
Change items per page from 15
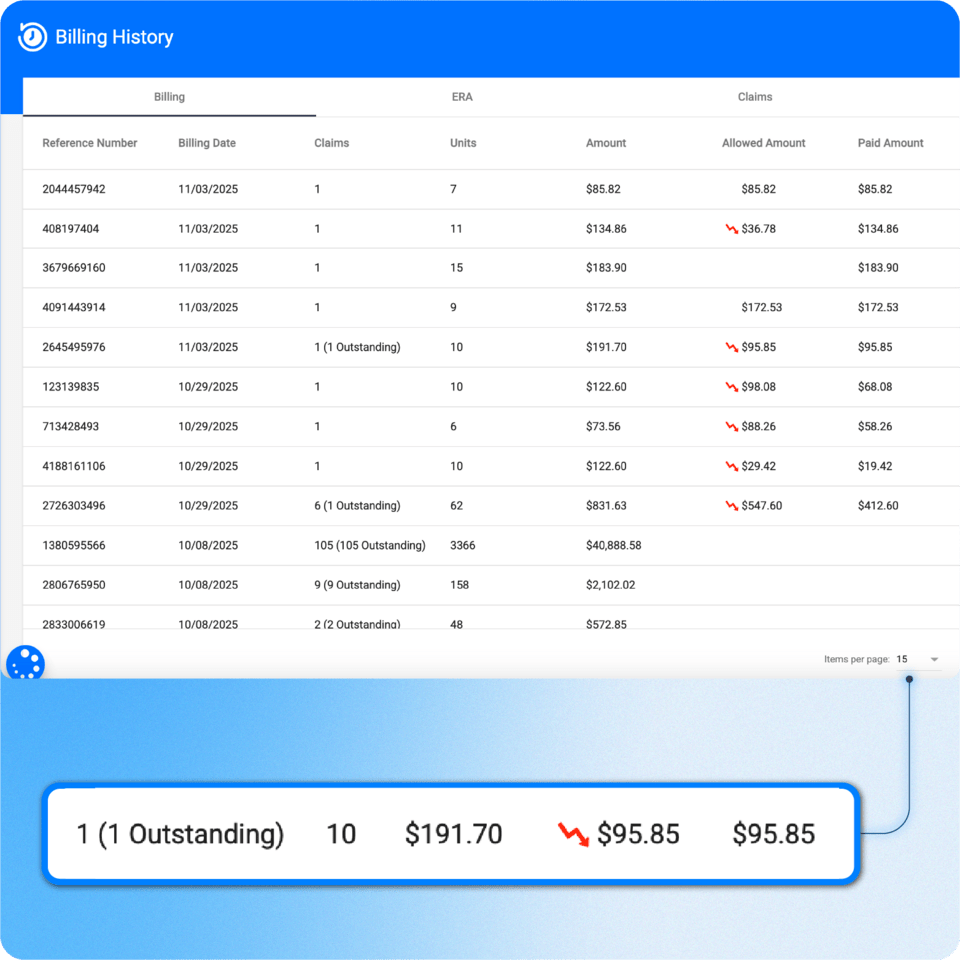pos(903,659)
